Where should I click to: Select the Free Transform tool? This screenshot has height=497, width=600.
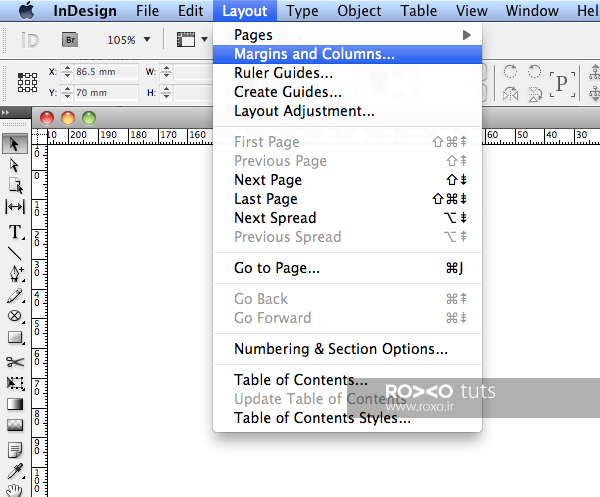[x=15, y=383]
